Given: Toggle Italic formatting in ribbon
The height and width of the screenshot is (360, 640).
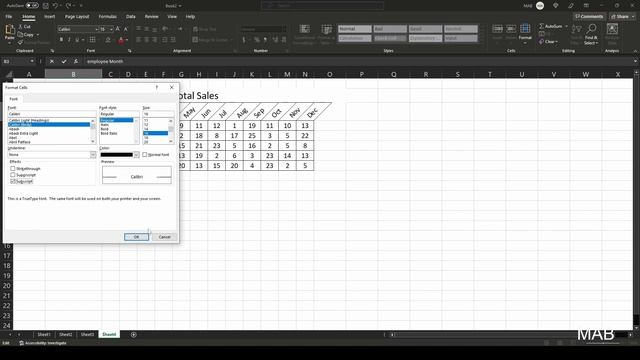Looking at the screenshot, I should coord(69,40).
